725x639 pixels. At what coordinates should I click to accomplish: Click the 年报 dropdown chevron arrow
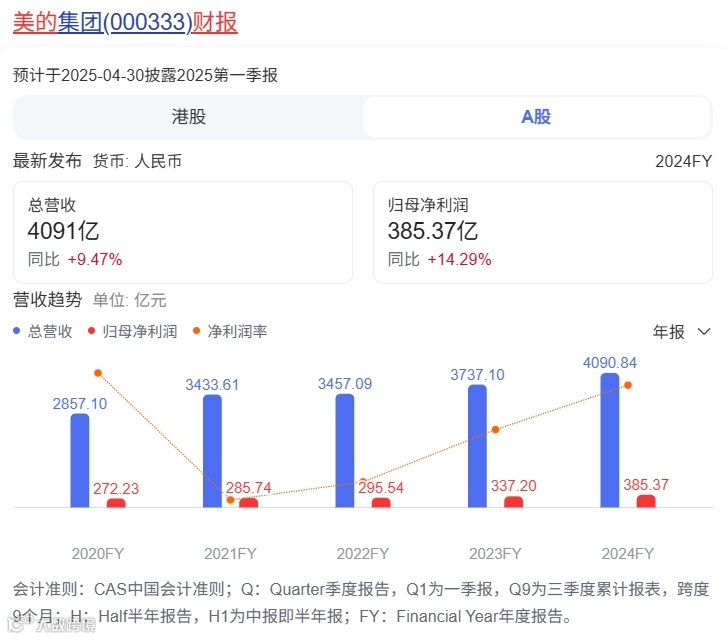click(704, 332)
